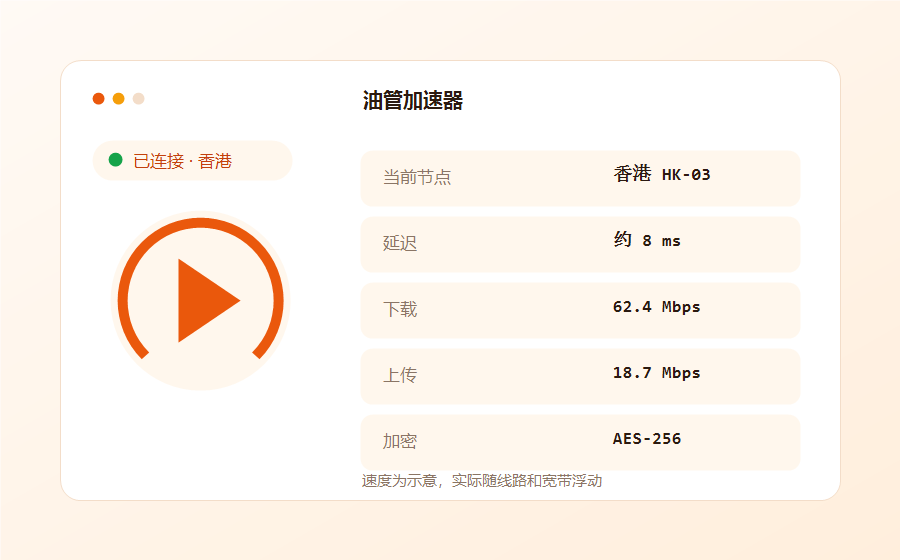Click the 约 8 ms latency value
This screenshot has width=900, height=560.
[x=647, y=240]
